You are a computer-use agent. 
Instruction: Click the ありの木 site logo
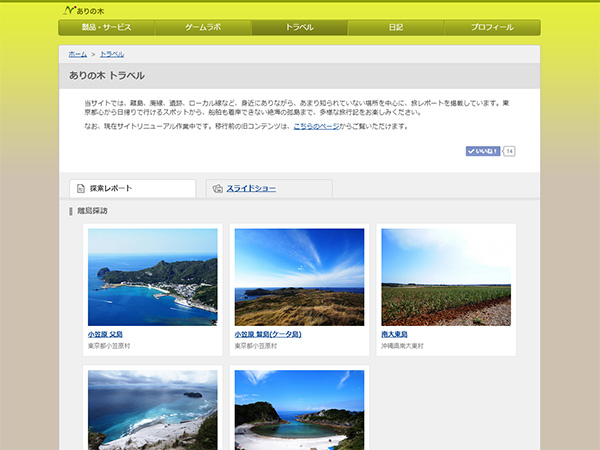coord(84,11)
